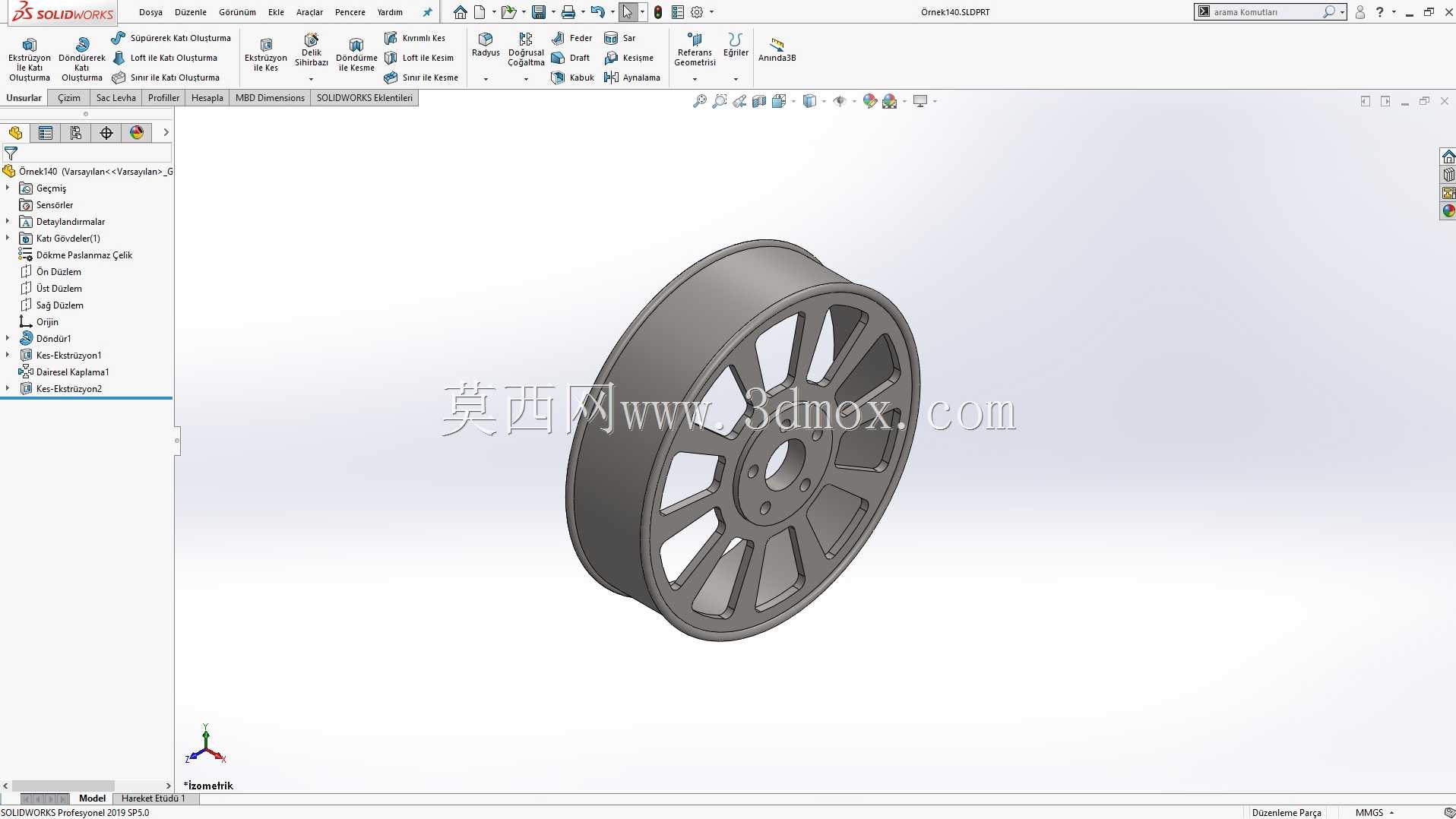Click Ekstrüzyon ile Kes tool

[266, 55]
